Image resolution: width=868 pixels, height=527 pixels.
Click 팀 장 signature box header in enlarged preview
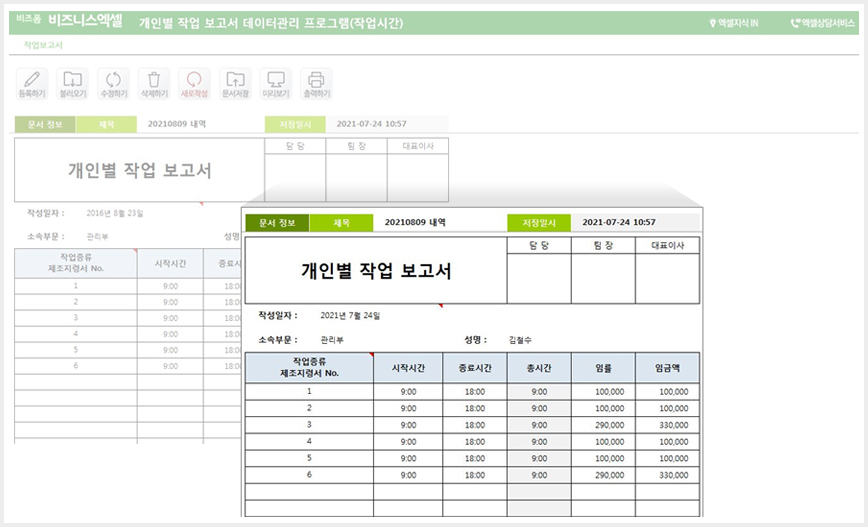603,245
